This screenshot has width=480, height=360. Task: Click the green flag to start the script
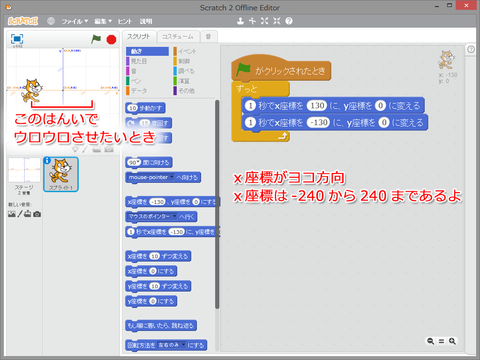click(x=96, y=39)
